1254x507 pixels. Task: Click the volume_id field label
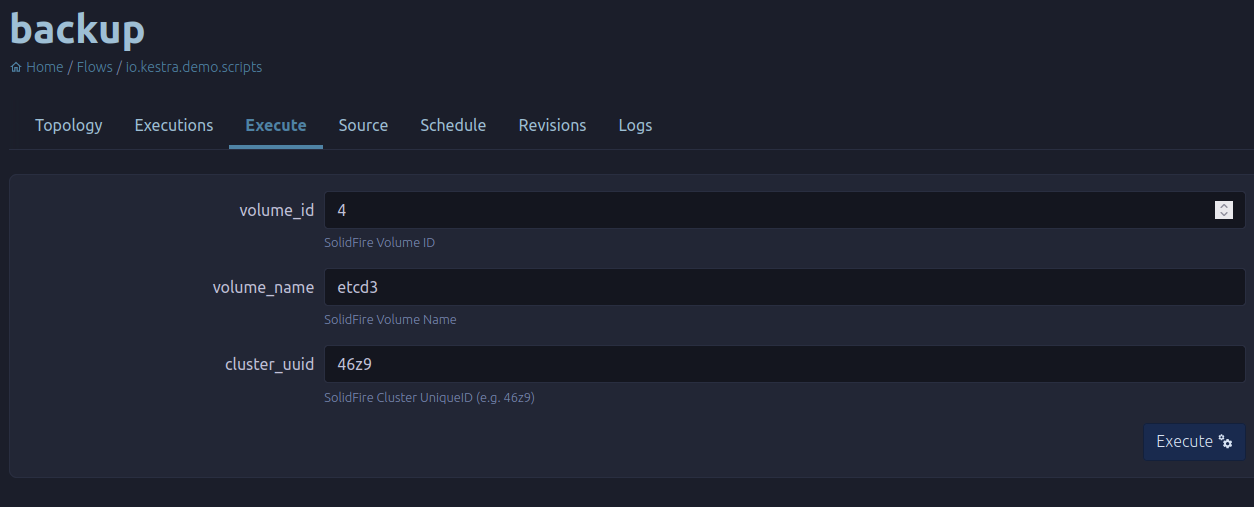pyautogui.click(x=277, y=210)
